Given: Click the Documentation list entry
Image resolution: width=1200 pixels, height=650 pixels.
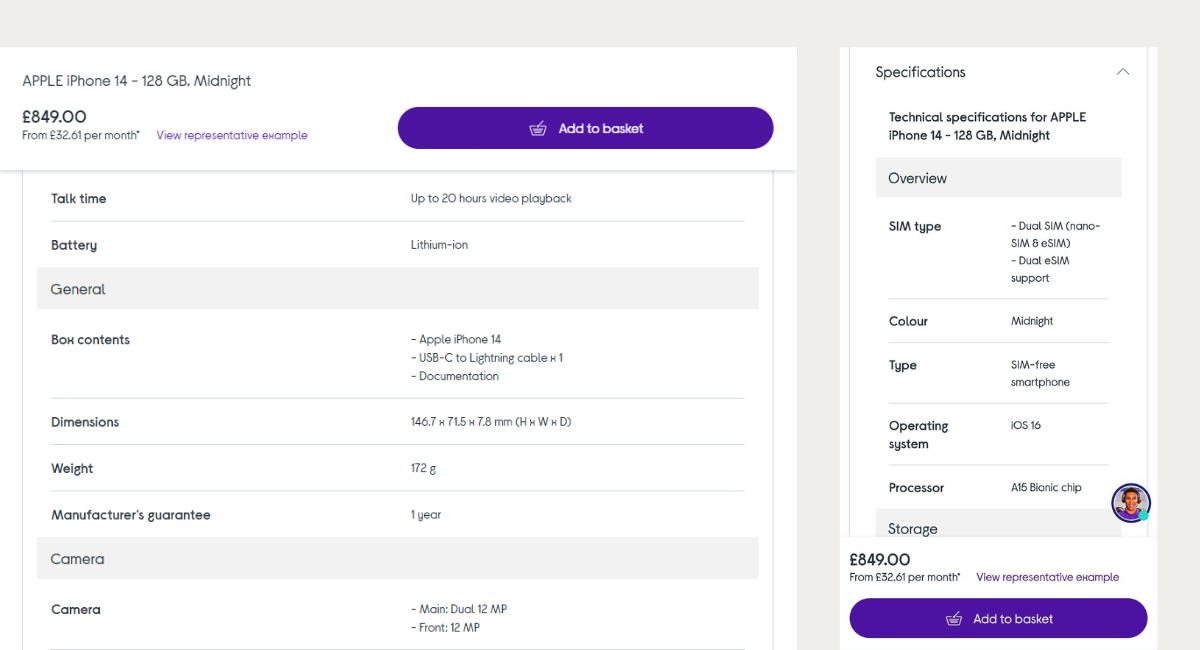Looking at the screenshot, I should click(x=455, y=376).
